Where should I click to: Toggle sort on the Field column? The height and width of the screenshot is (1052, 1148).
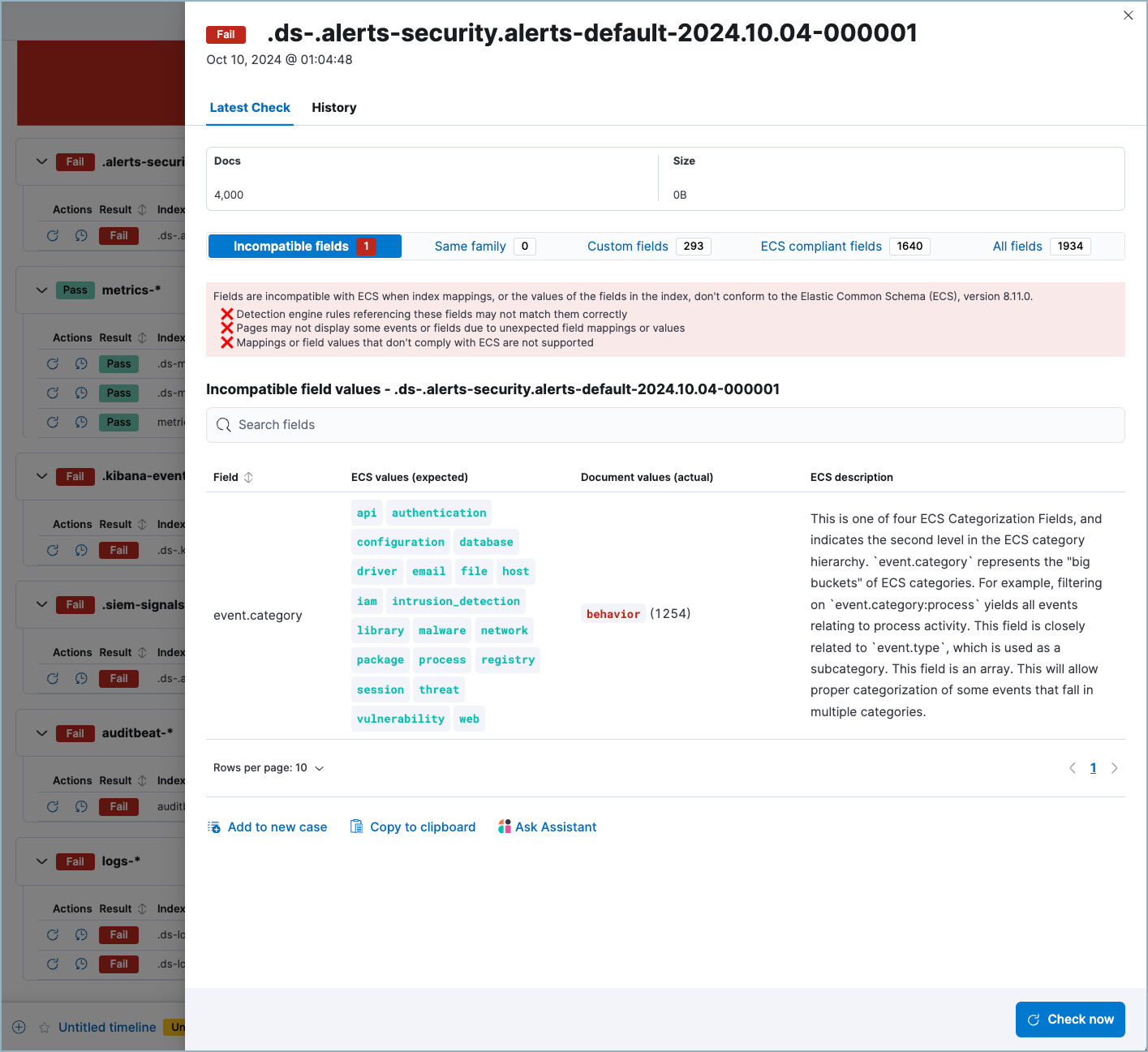point(248,477)
